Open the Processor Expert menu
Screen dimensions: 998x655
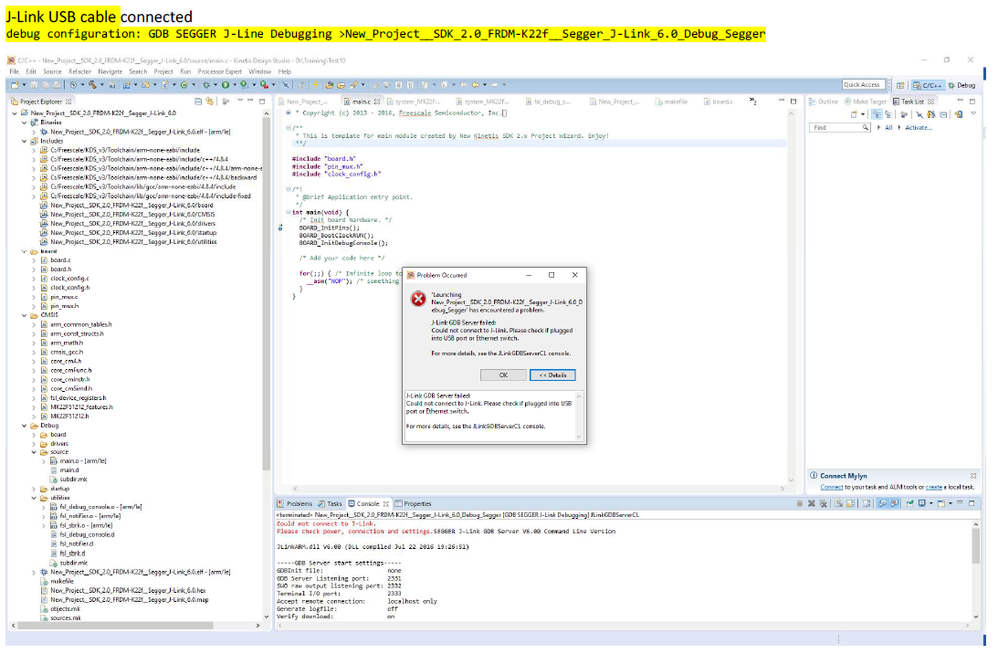pyautogui.click(x=220, y=72)
